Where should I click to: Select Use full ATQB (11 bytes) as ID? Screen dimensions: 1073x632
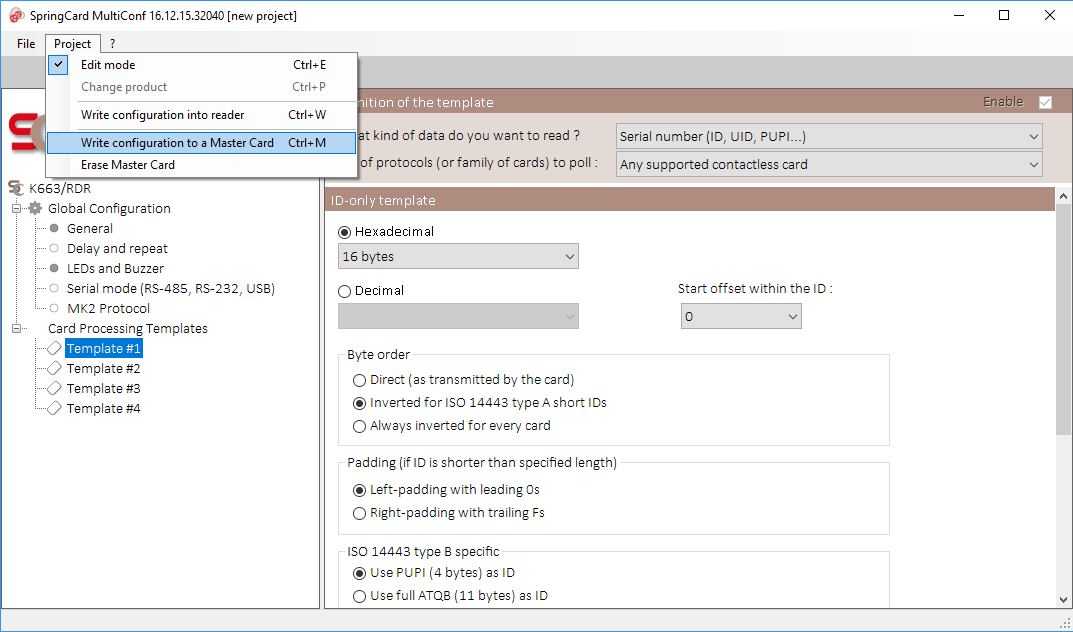click(x=359, y=596)
